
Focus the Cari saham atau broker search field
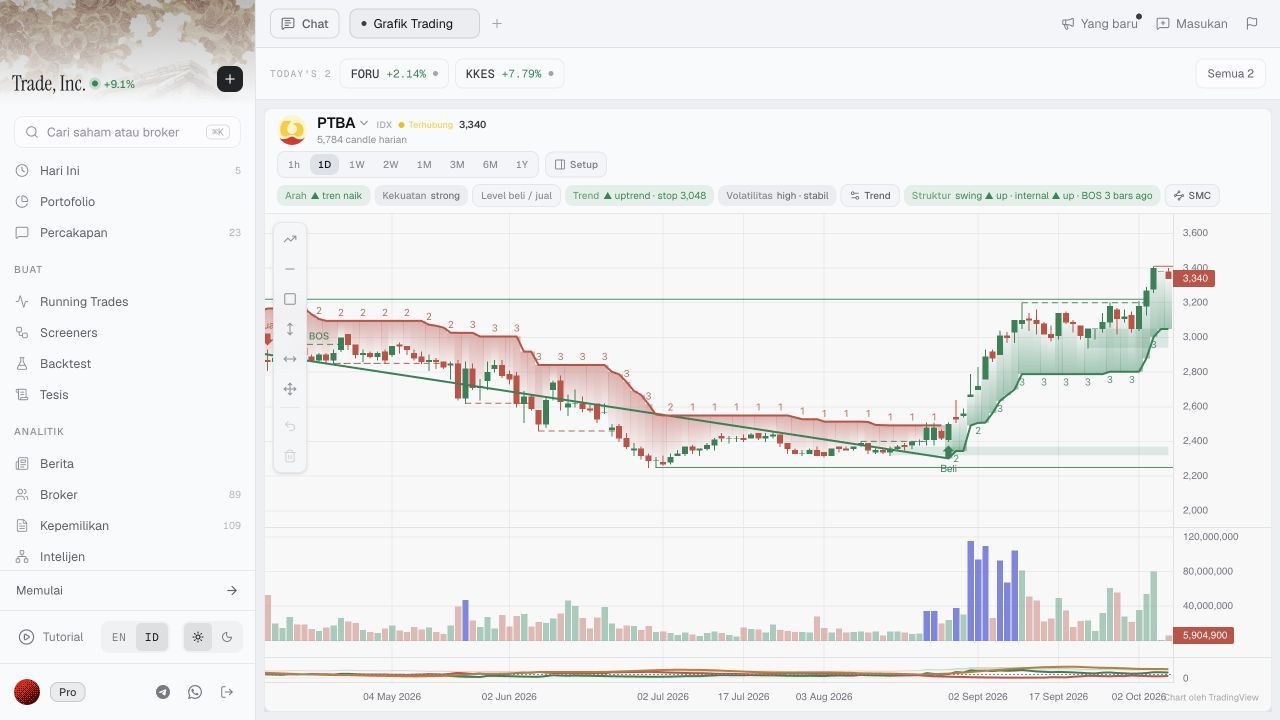click(128, 132)
